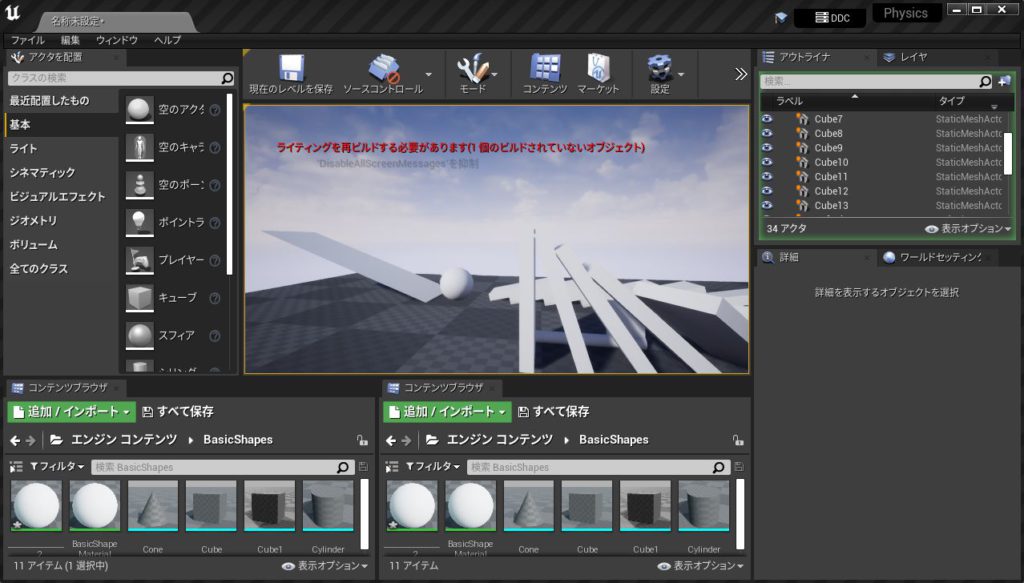Click the outliner search field

point(876,82)
